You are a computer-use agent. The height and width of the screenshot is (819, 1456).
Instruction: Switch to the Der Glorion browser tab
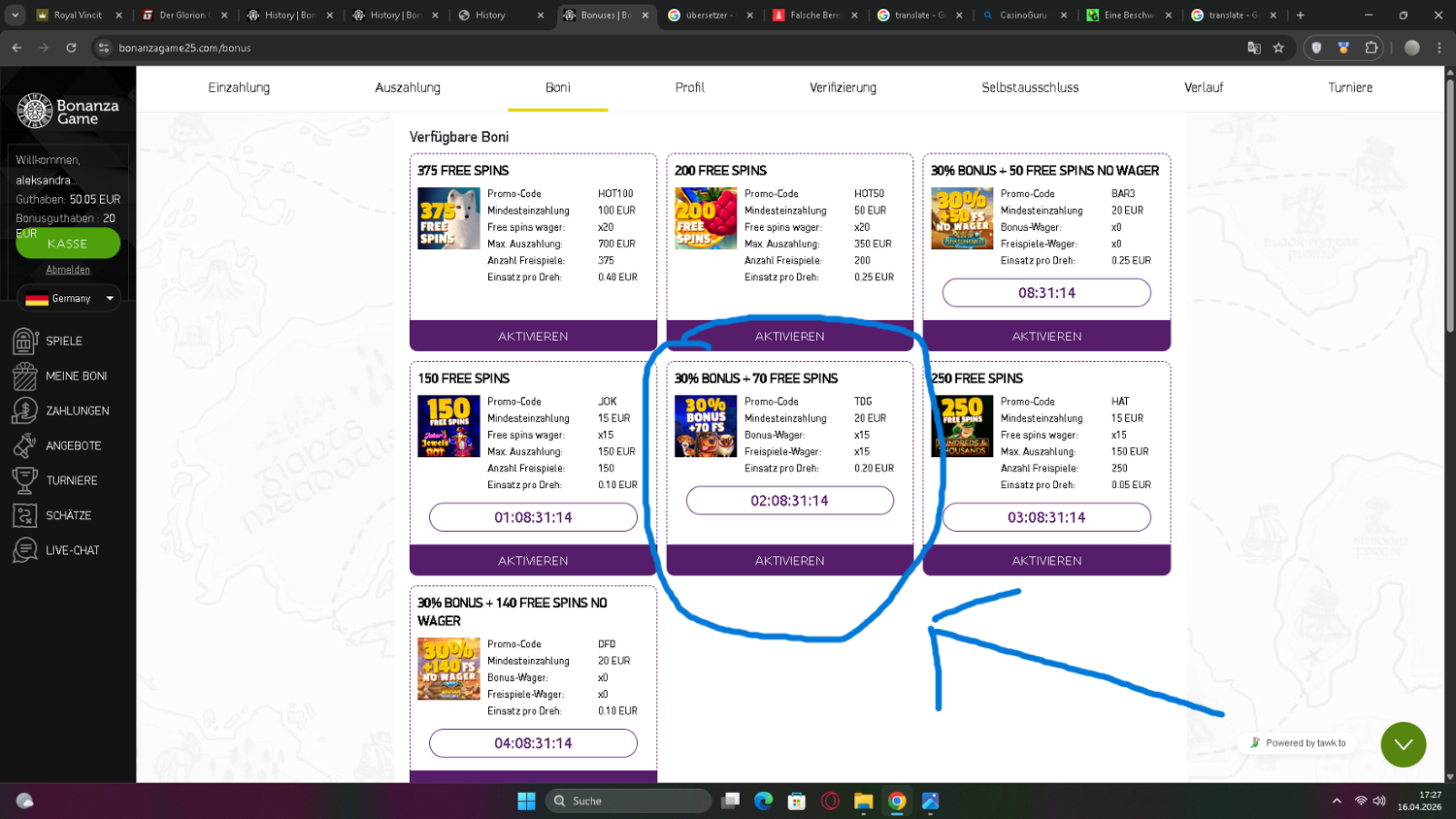point(182,15)
